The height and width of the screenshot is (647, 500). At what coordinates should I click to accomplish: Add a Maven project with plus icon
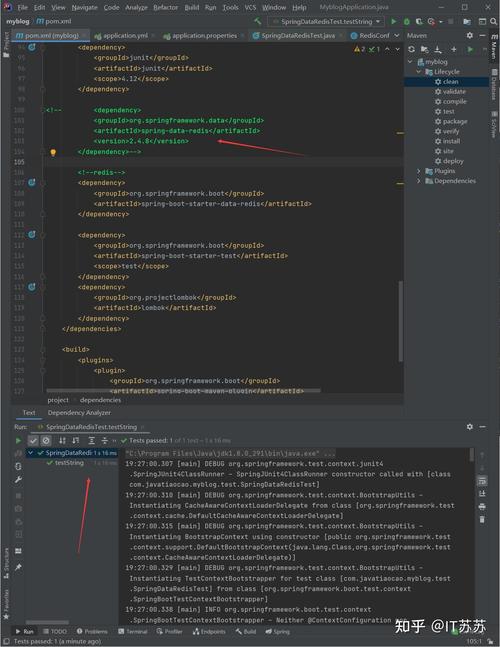click(454, 49)
